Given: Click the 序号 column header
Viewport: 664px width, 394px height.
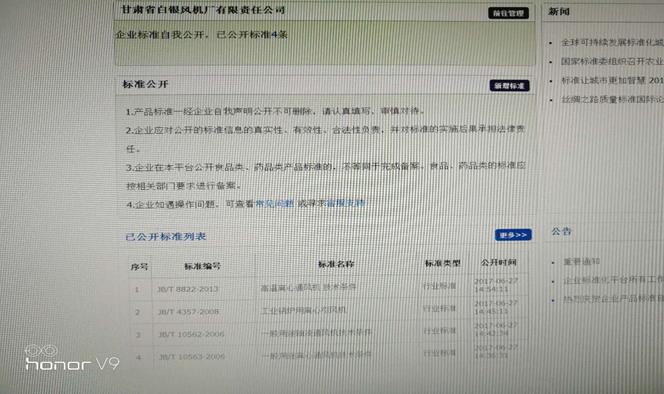Looking at the screenshot, I should coord(139,266).
